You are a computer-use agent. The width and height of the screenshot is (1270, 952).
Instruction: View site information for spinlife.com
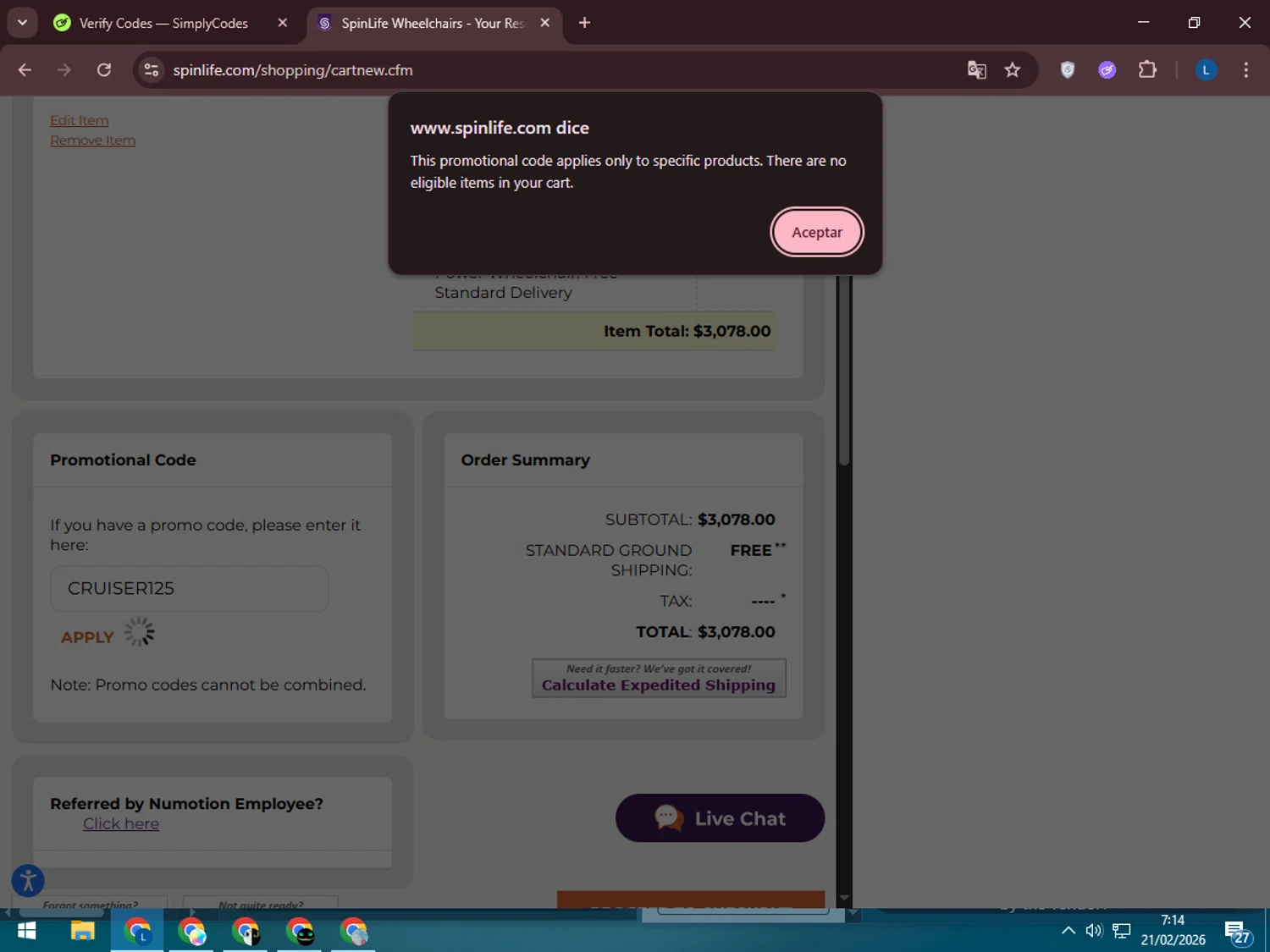tap(152, 70)
